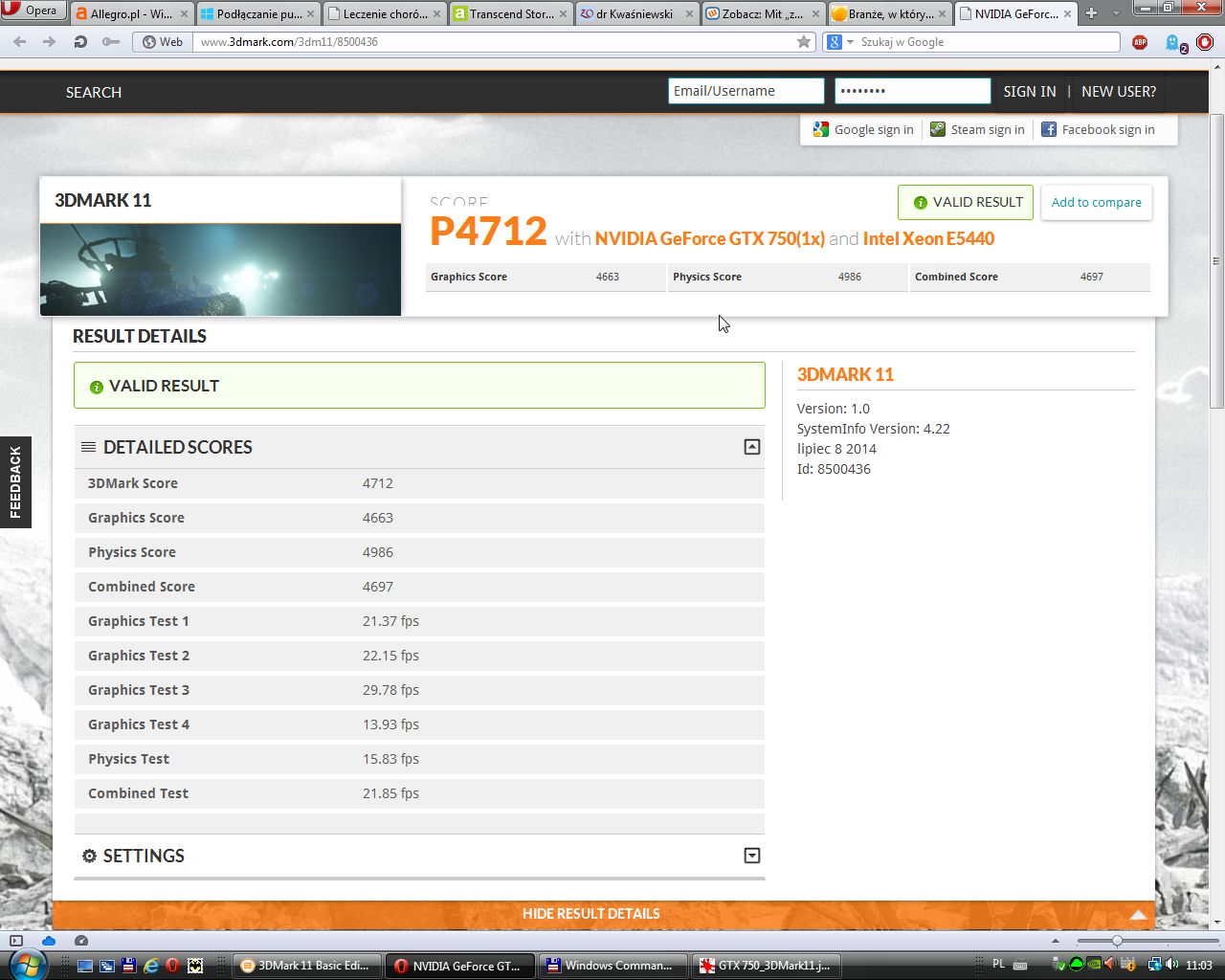Switch to the Podłączanie pu... tab
Image resolution: width=1225 pixels, height=980 pixels.
point(257,14)
